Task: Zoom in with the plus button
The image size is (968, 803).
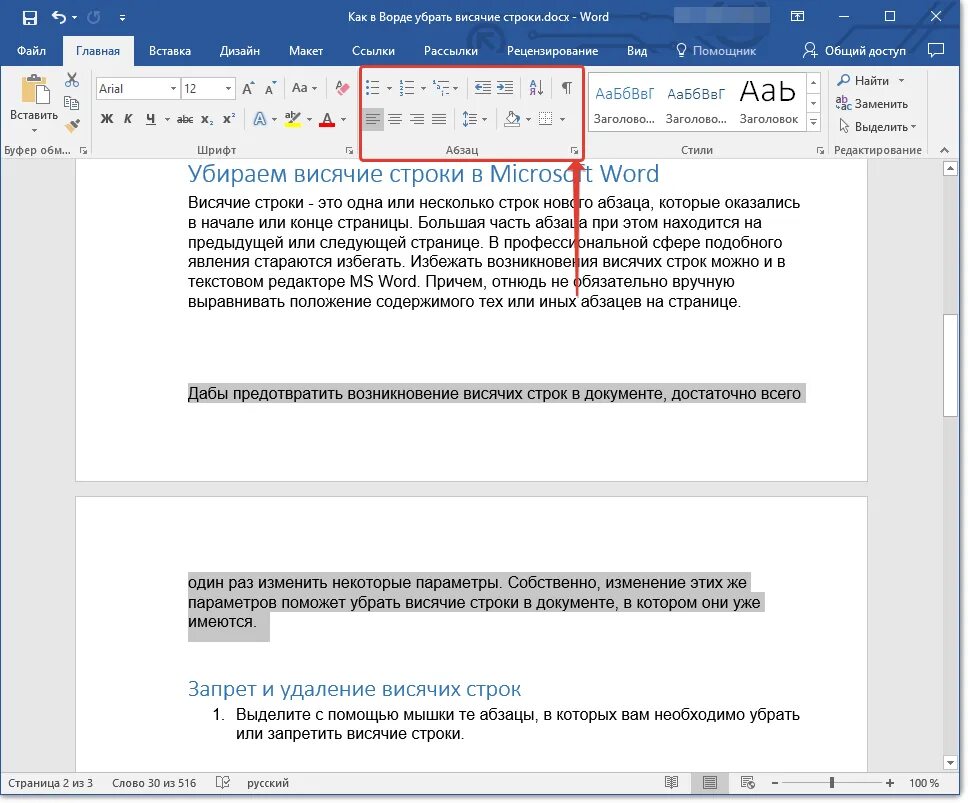Action: click(x=890, y=783)
